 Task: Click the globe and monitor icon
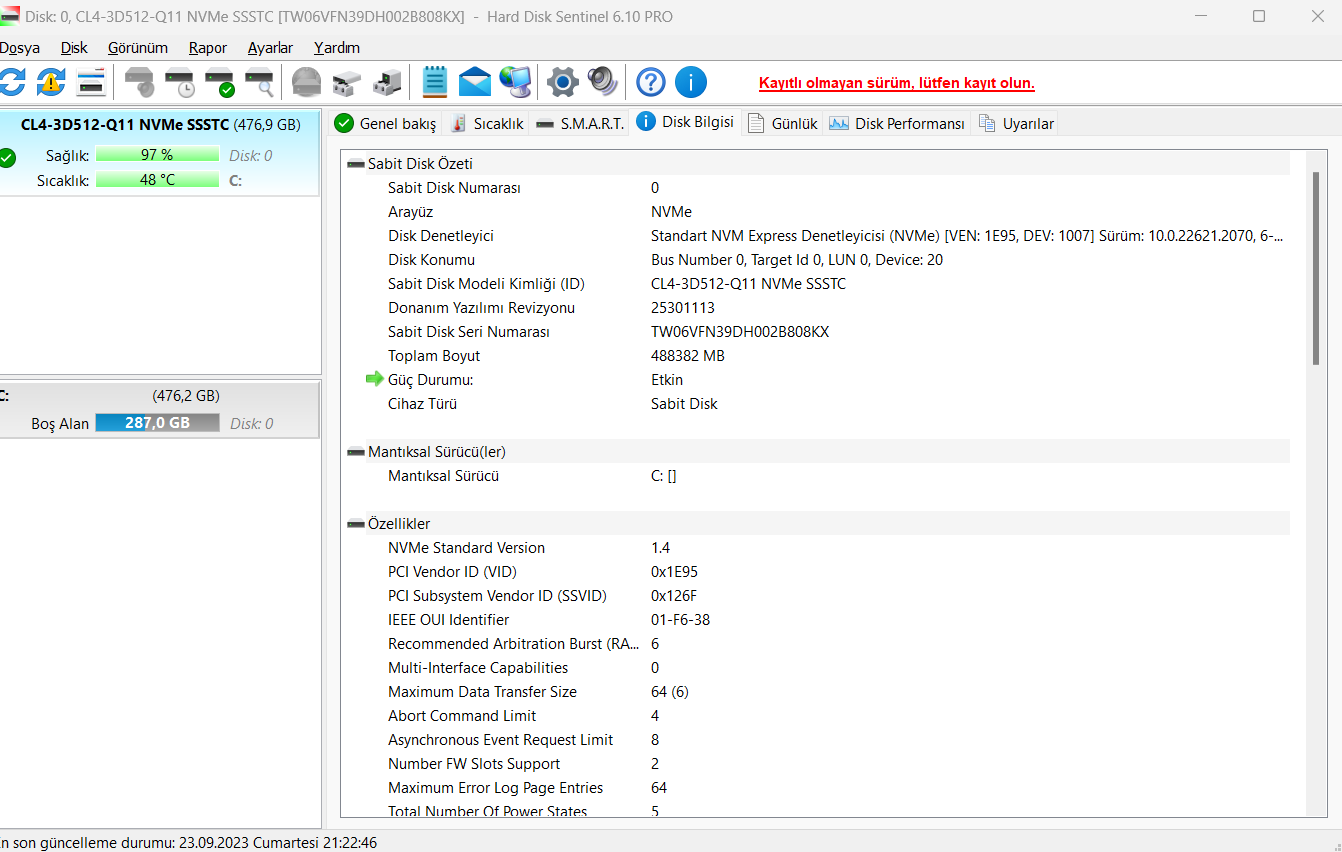515,82
